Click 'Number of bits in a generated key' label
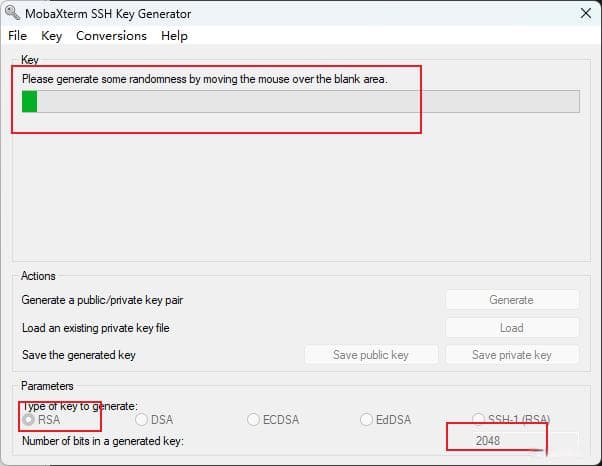602x466 pixels. [x=103, y=441]
